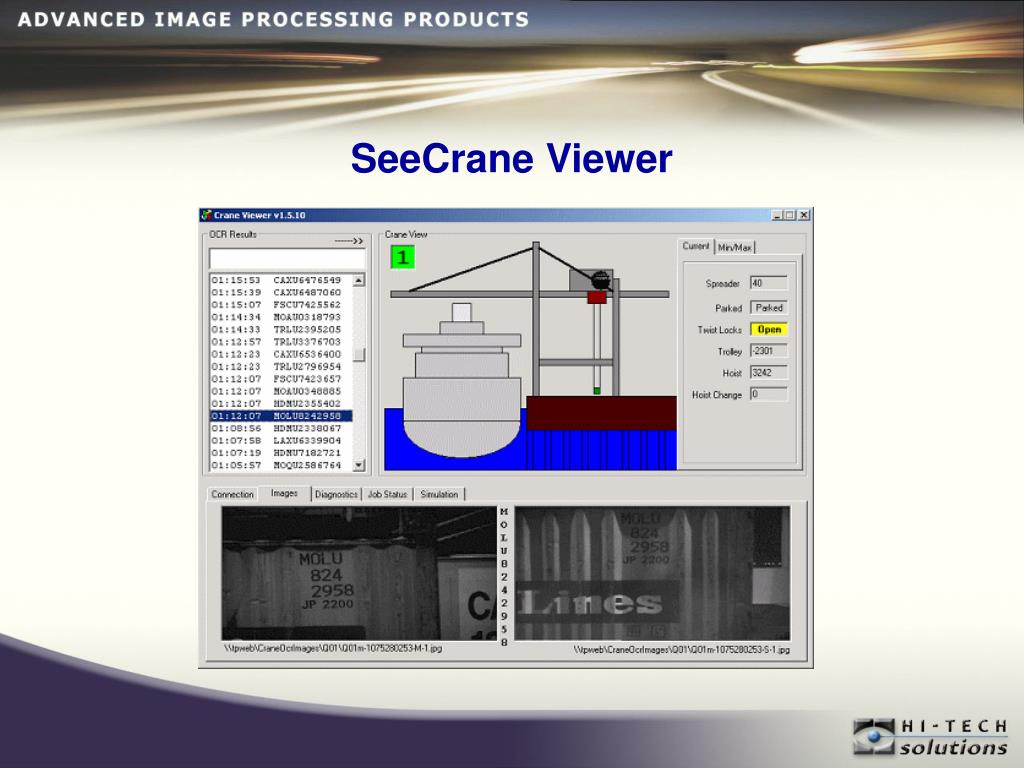1024x768 pixels.
Task: Click the file path ending in M-1.jpg
Action: pos(333,648)
